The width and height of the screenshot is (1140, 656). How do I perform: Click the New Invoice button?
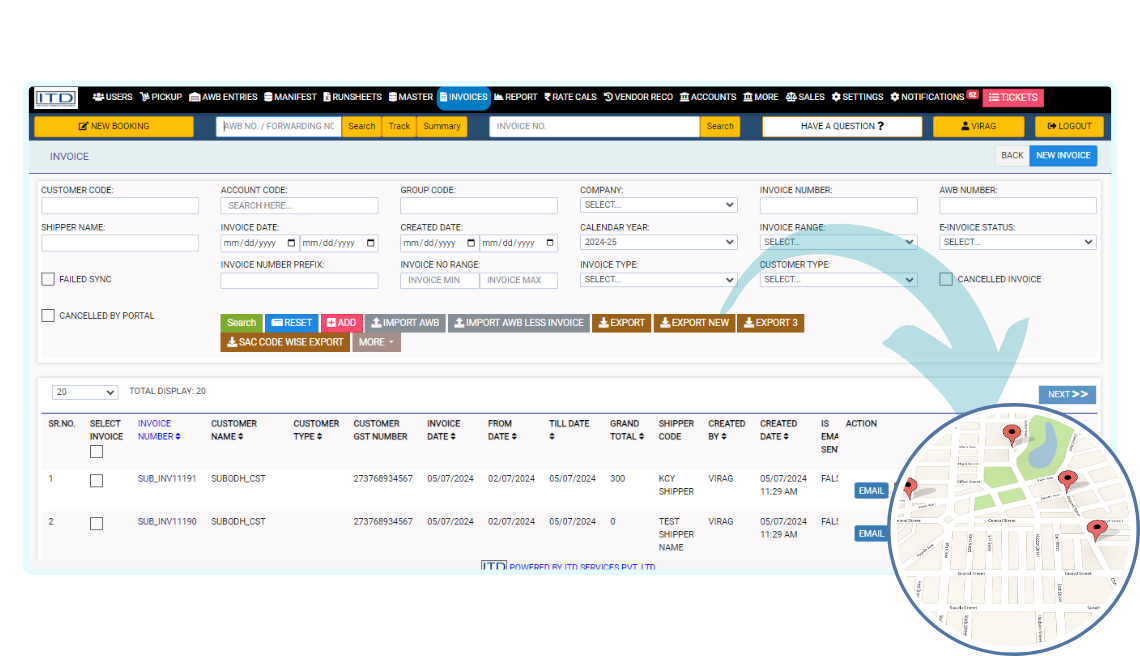click(x=1063, y=156)
